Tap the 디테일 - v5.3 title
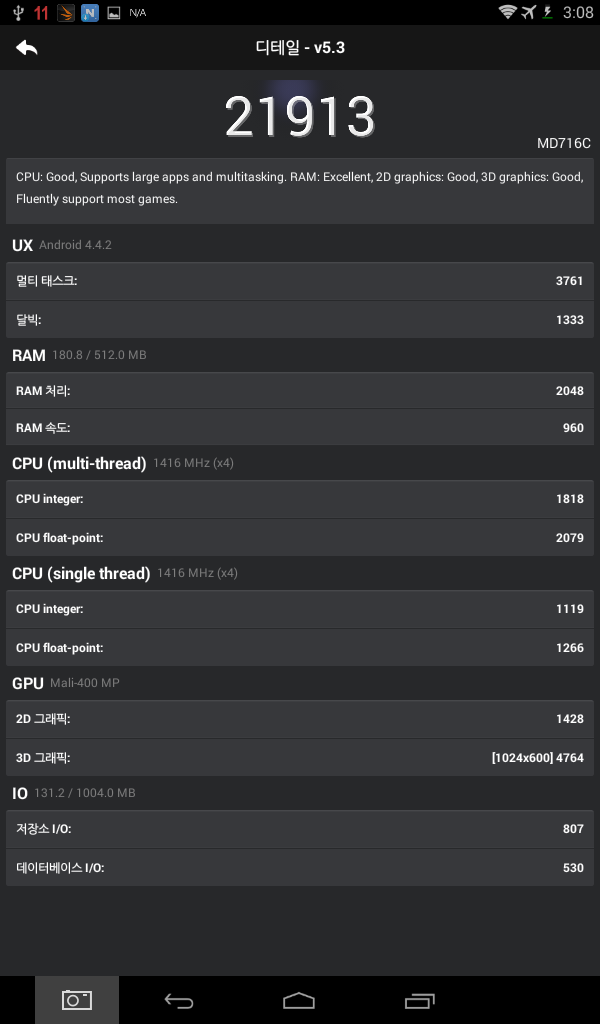Viewport: 600px width, 1024px height. (x=300, y=47)
